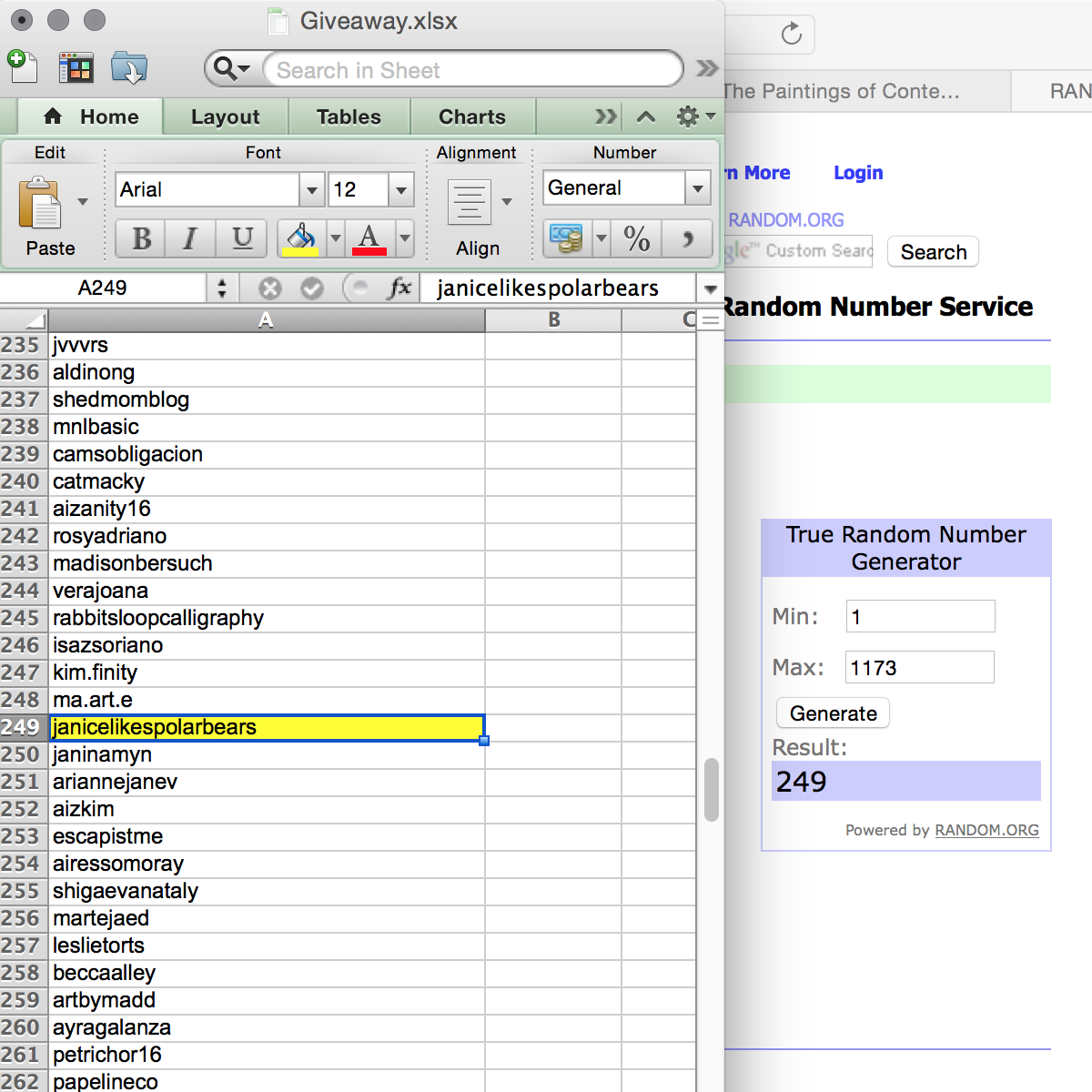Click the Min input field

920,616
